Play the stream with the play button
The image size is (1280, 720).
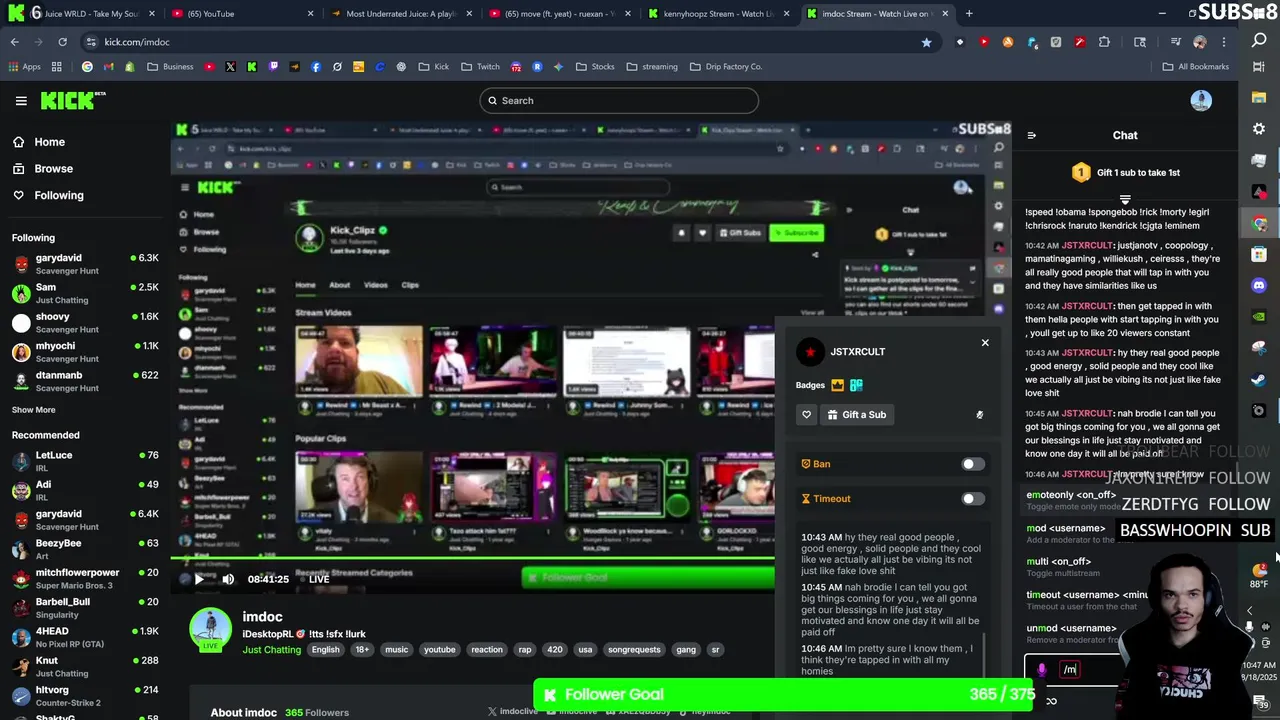click(199, 579)
